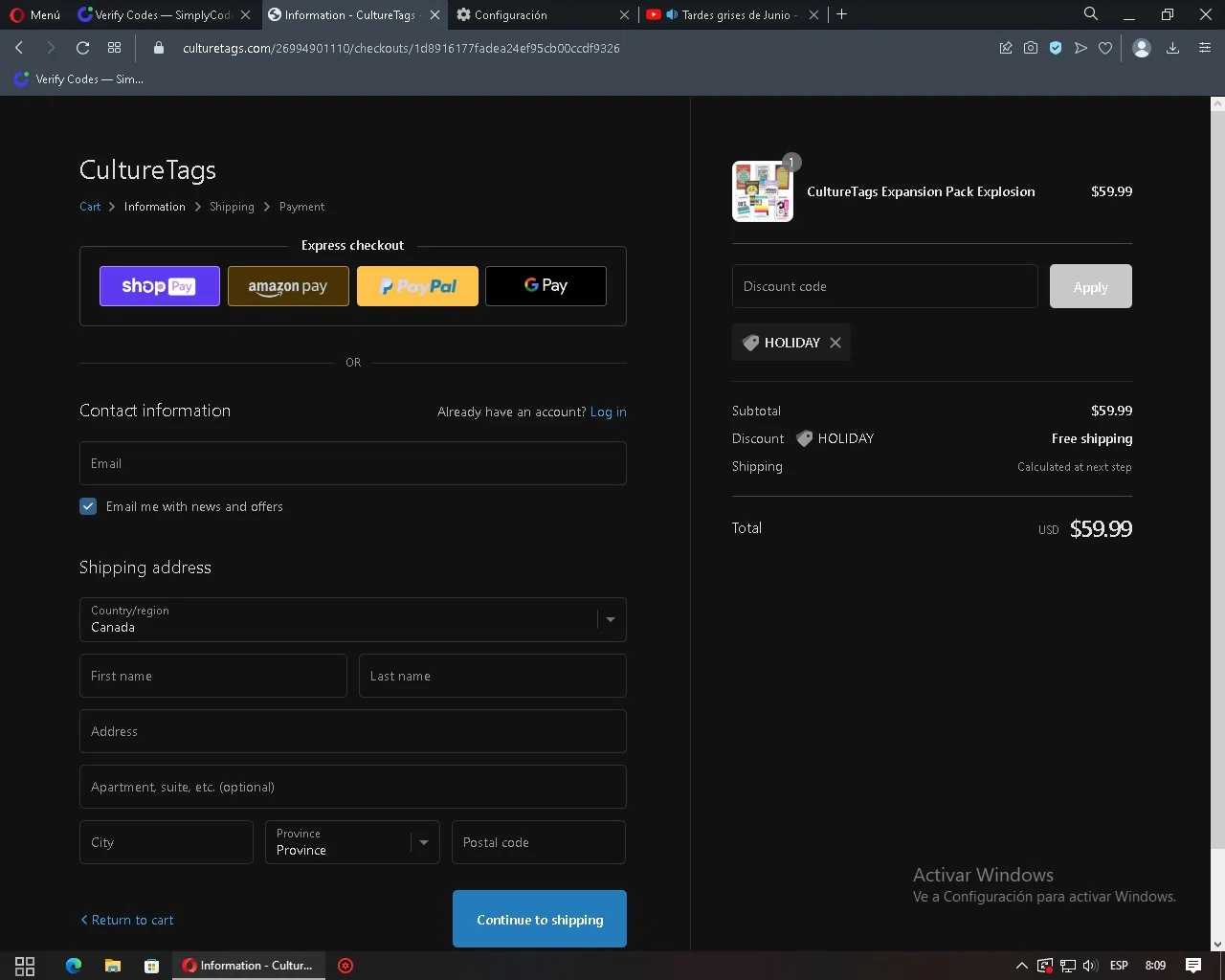Focus the First name field

(213, 676)
